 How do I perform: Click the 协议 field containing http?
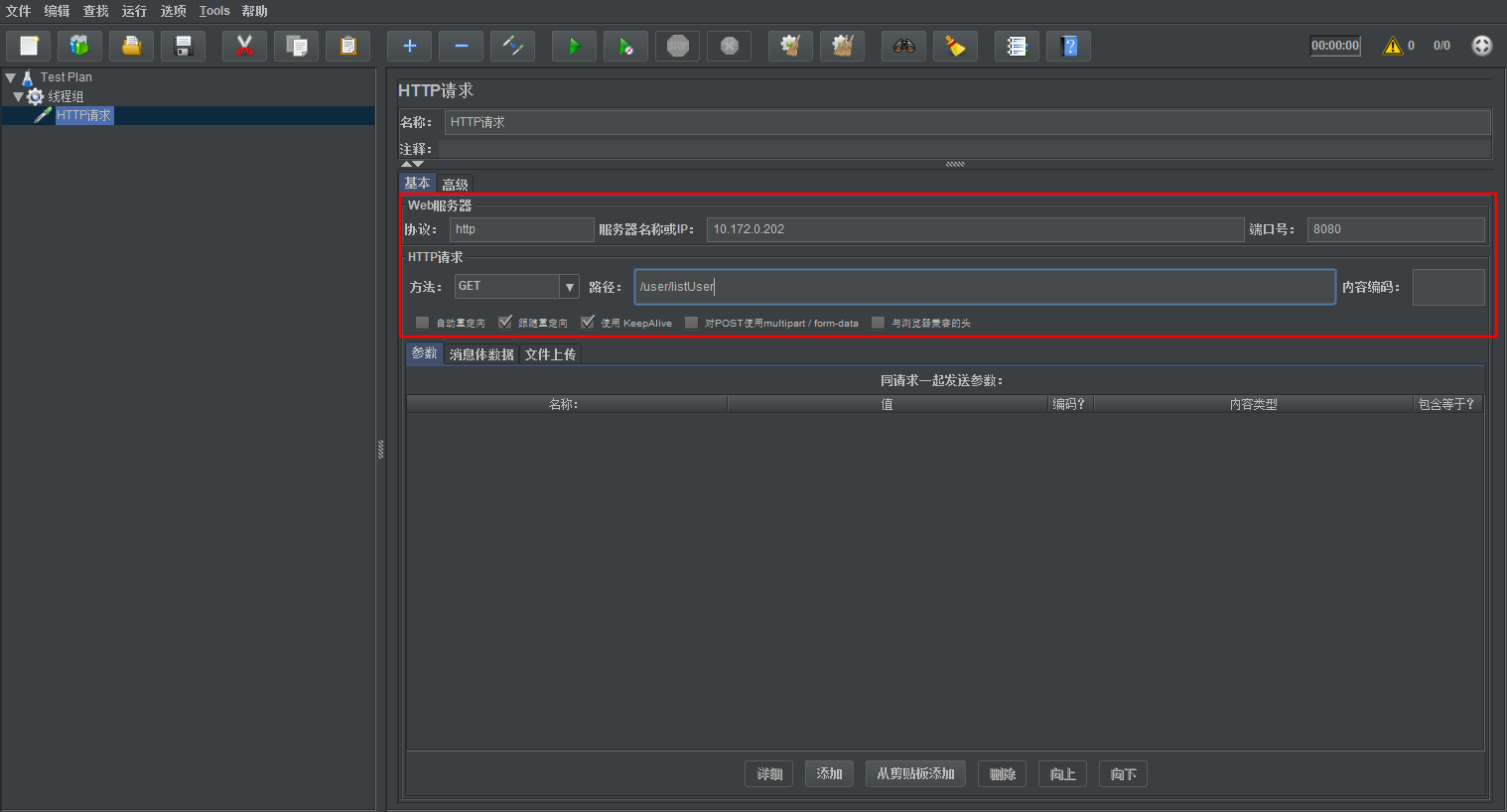[522, 229]
